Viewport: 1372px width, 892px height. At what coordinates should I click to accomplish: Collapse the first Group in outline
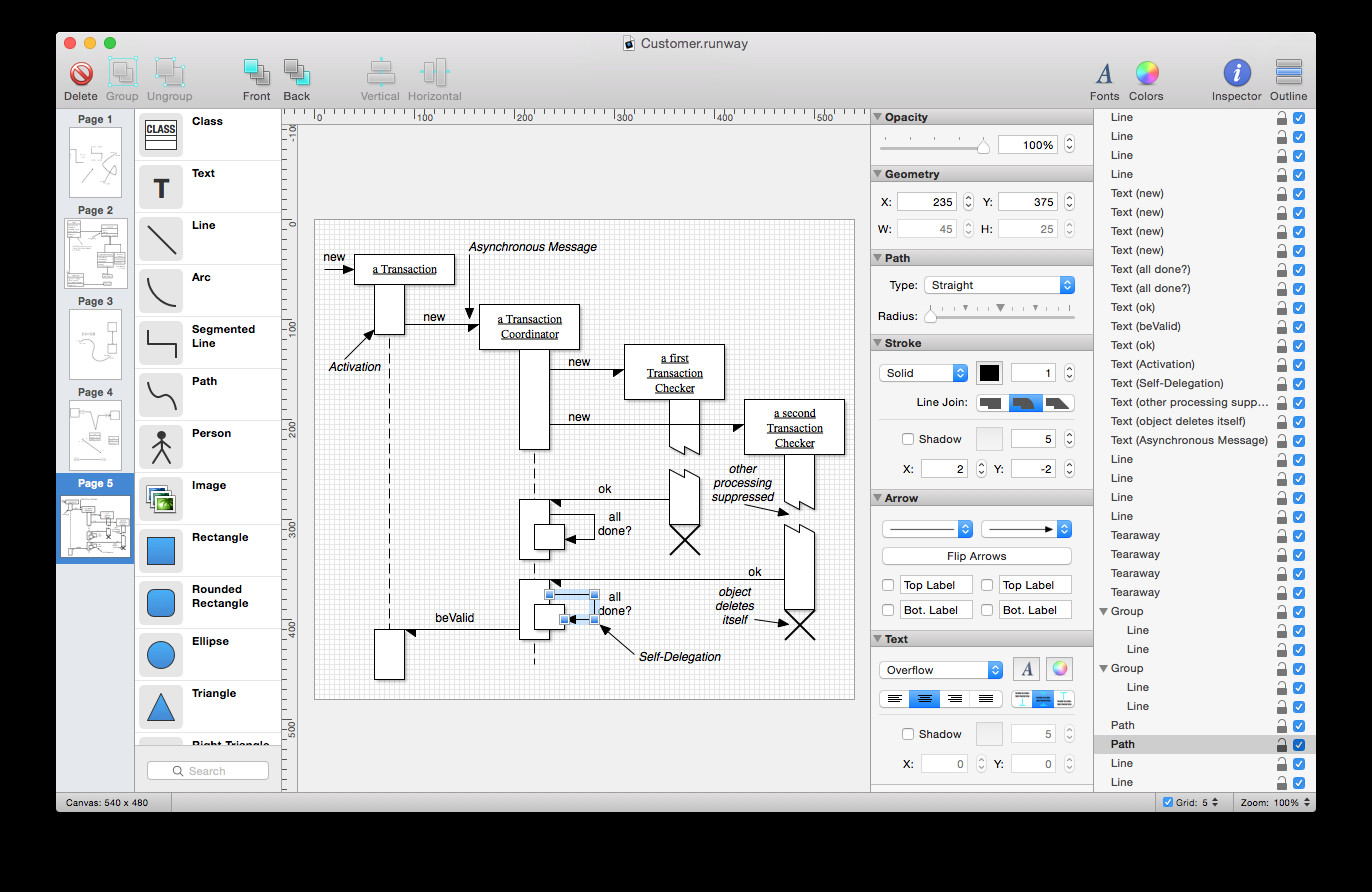1104,611
